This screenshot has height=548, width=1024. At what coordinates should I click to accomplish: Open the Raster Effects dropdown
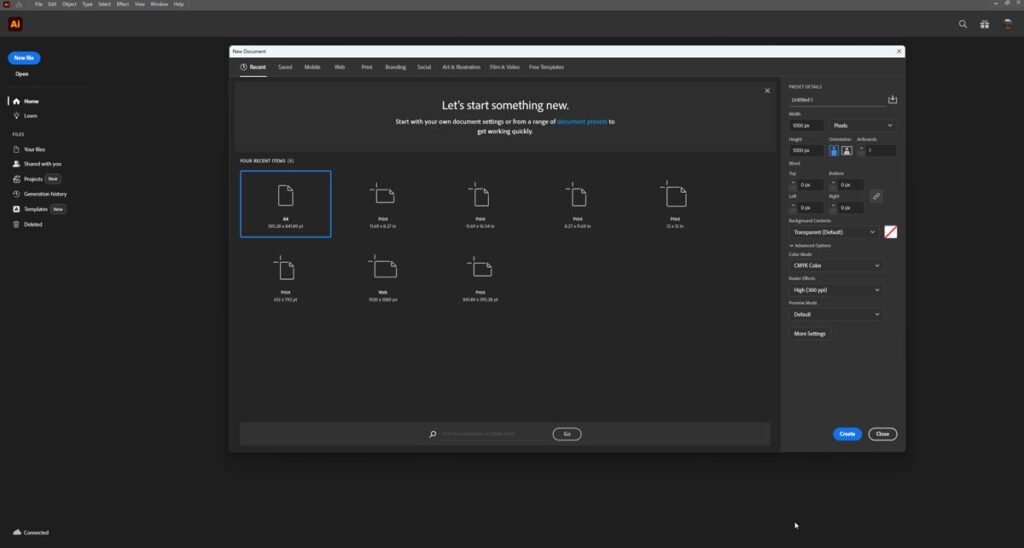tap(835, 290)
